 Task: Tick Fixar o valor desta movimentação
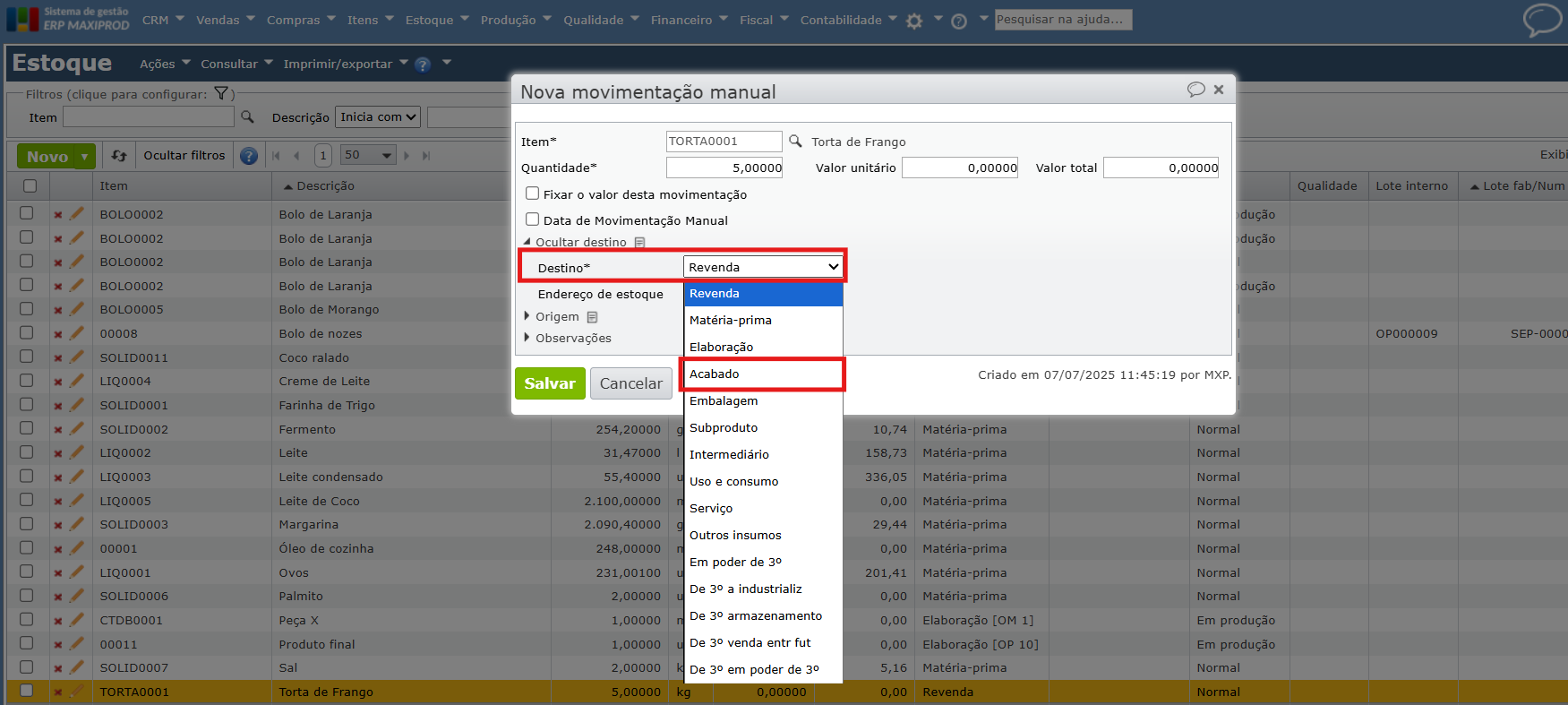(533, 193)
